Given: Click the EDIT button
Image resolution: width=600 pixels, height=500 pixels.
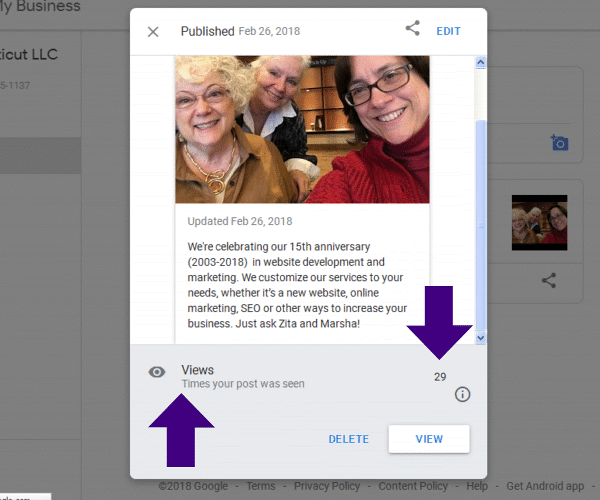Looking at the screenshot, I should pos(449,31).
